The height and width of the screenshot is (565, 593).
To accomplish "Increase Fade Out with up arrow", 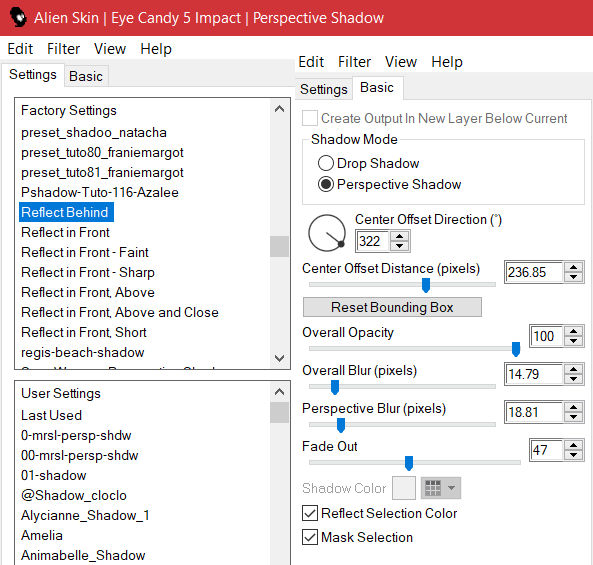I will (x=573, y=445).
